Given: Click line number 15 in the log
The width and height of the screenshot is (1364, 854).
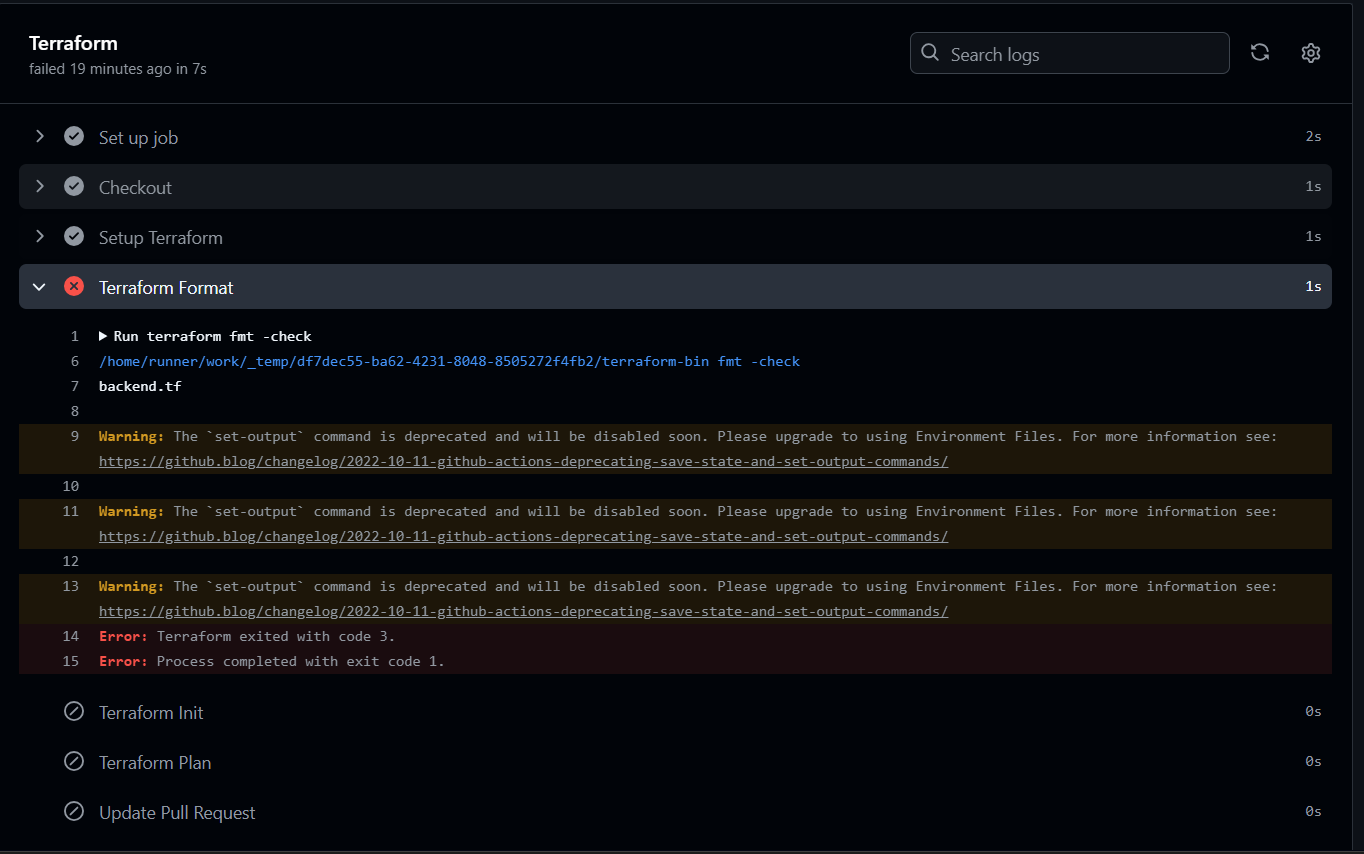Looking at the screenshot, I should (x=70, y=661).
